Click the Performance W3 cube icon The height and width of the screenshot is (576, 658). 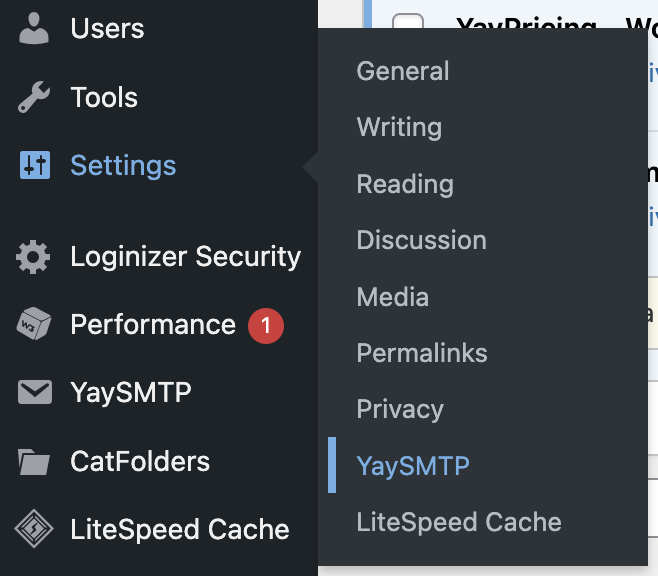(x=34, y=323)
